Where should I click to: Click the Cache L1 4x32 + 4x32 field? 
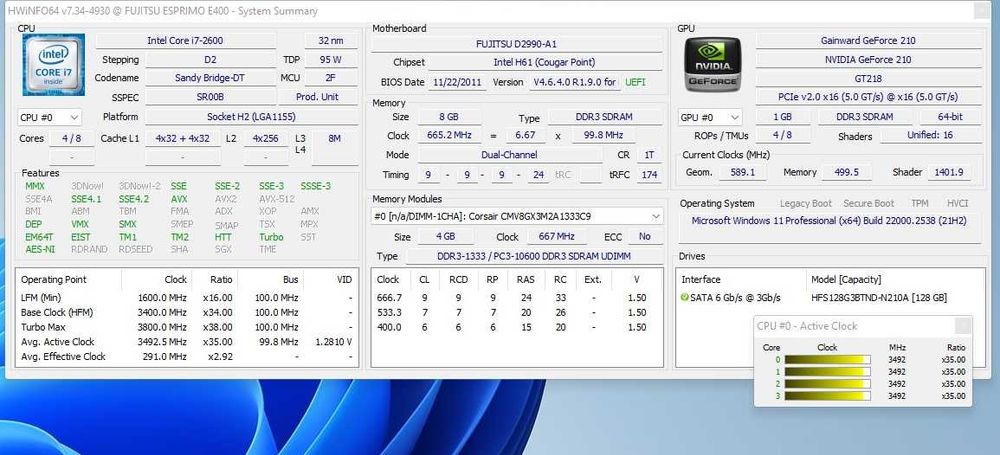coord(182,138)
